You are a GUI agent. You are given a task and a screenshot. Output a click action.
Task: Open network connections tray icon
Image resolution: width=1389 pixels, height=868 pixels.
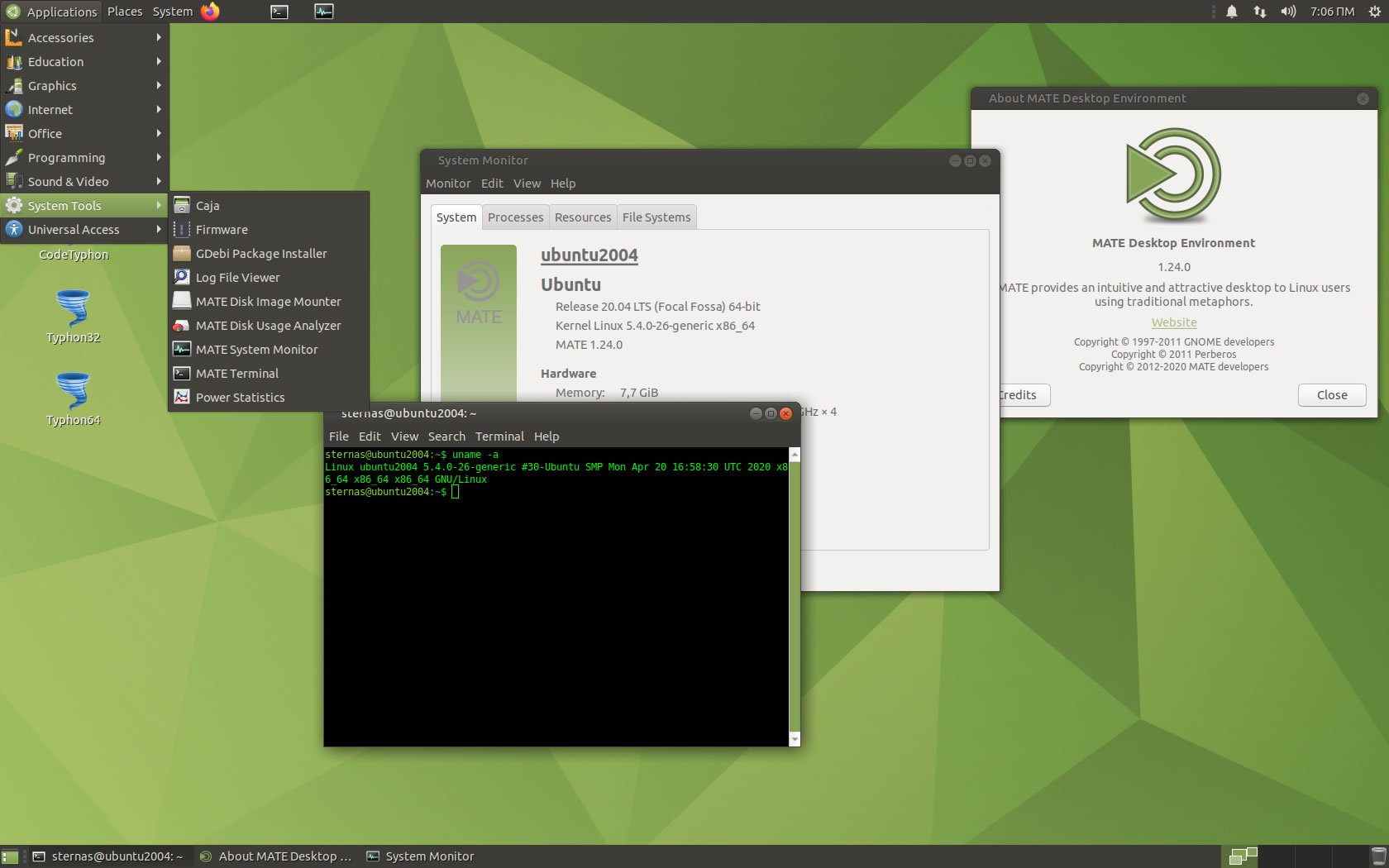pyautogui.click(x=1260, y=12)
